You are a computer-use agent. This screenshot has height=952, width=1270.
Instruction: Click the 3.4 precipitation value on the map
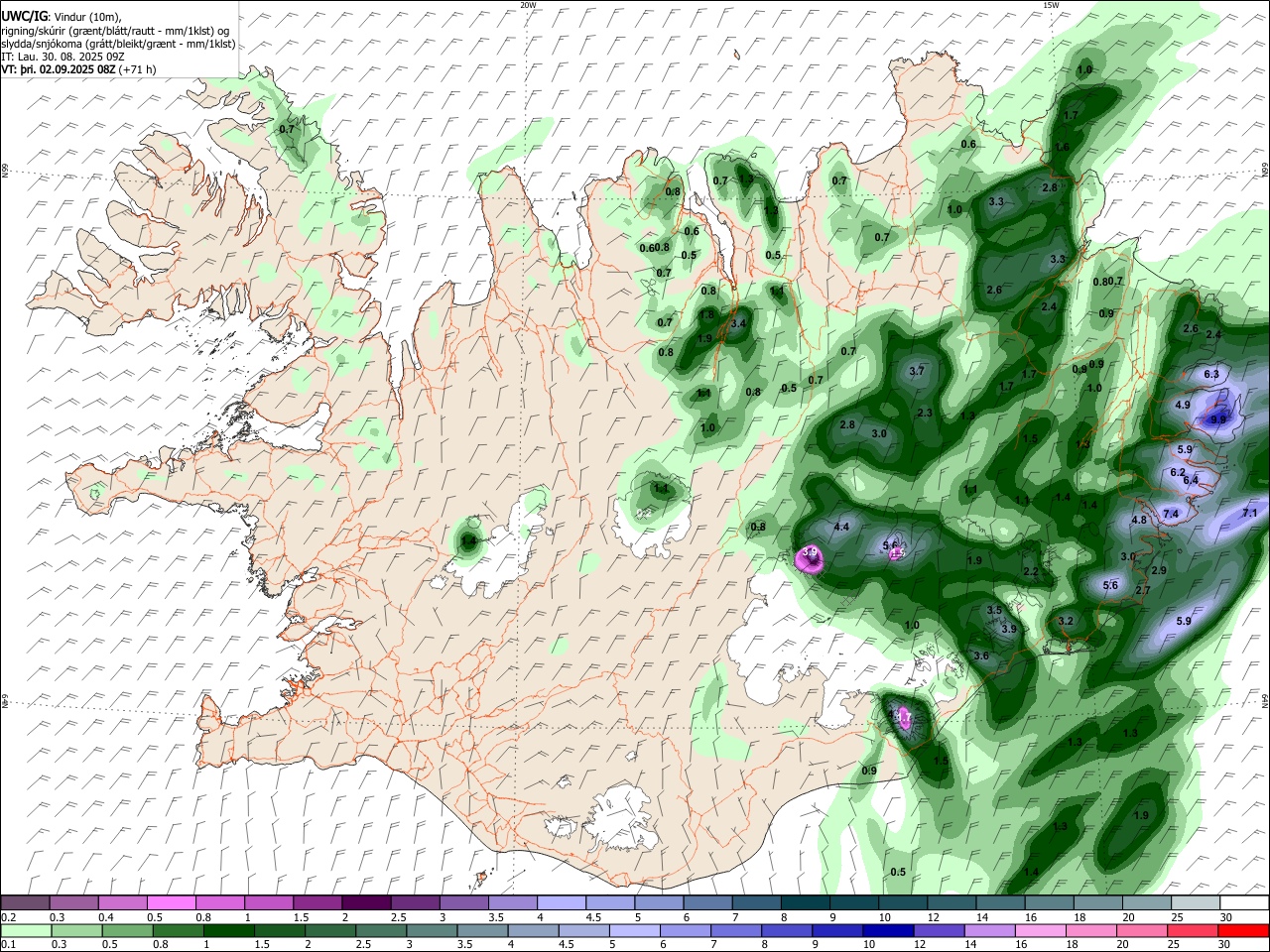737,323
